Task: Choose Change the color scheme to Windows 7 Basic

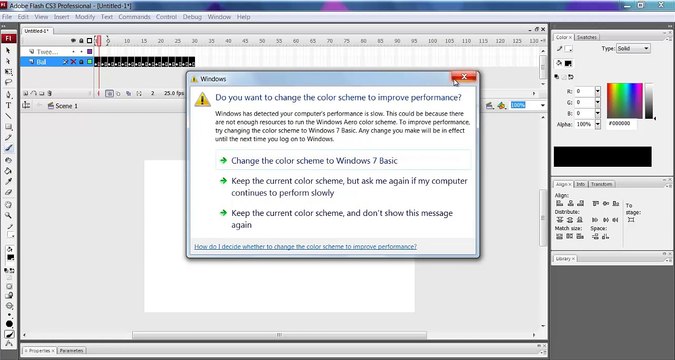Action: [x=343, y=161]
